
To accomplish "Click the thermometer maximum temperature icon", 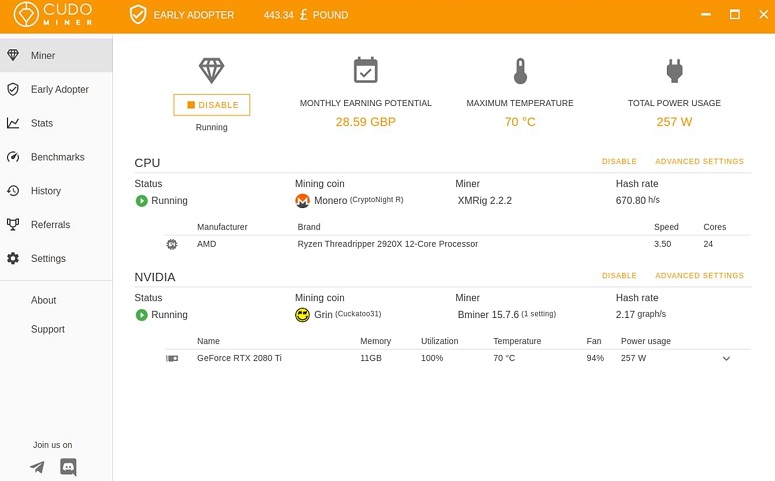I will (x=520, y=71).
